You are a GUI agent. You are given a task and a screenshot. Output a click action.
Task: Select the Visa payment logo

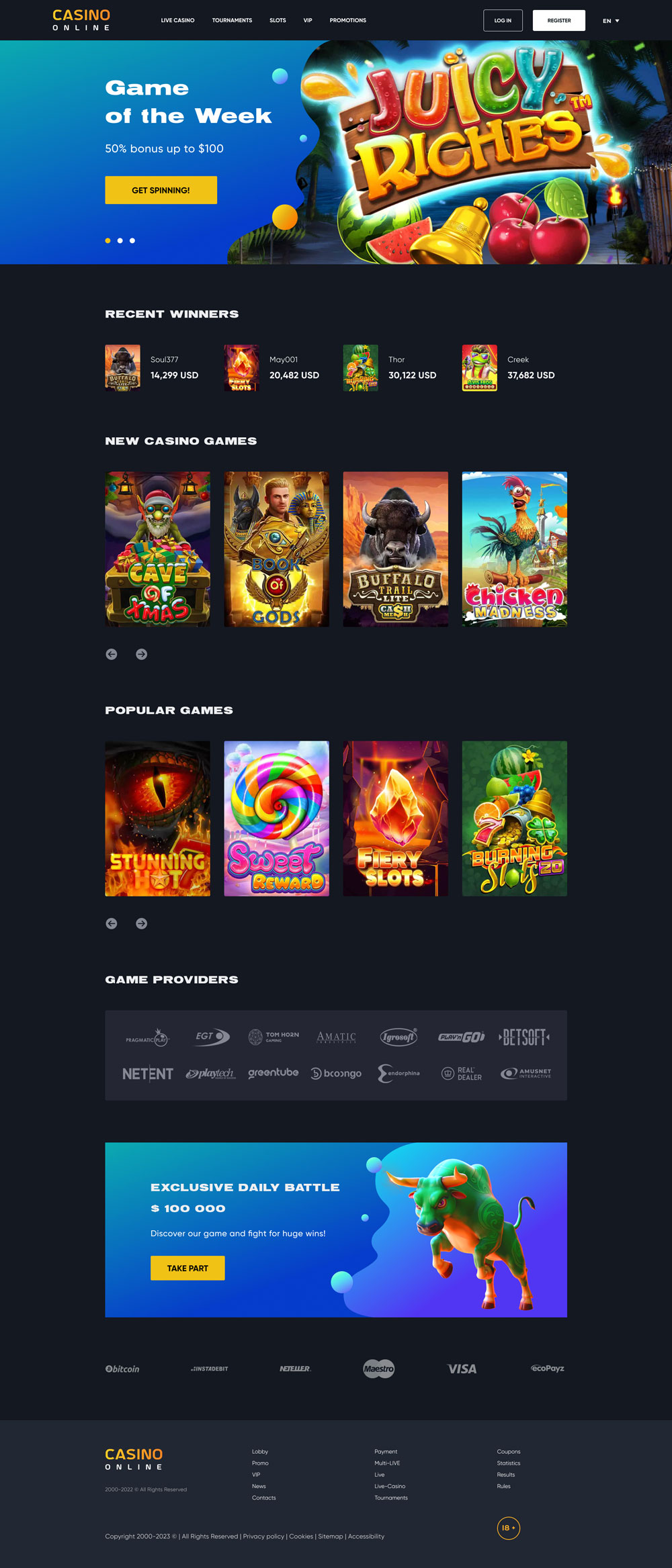pyautogui.click(x=462, y=1369)
